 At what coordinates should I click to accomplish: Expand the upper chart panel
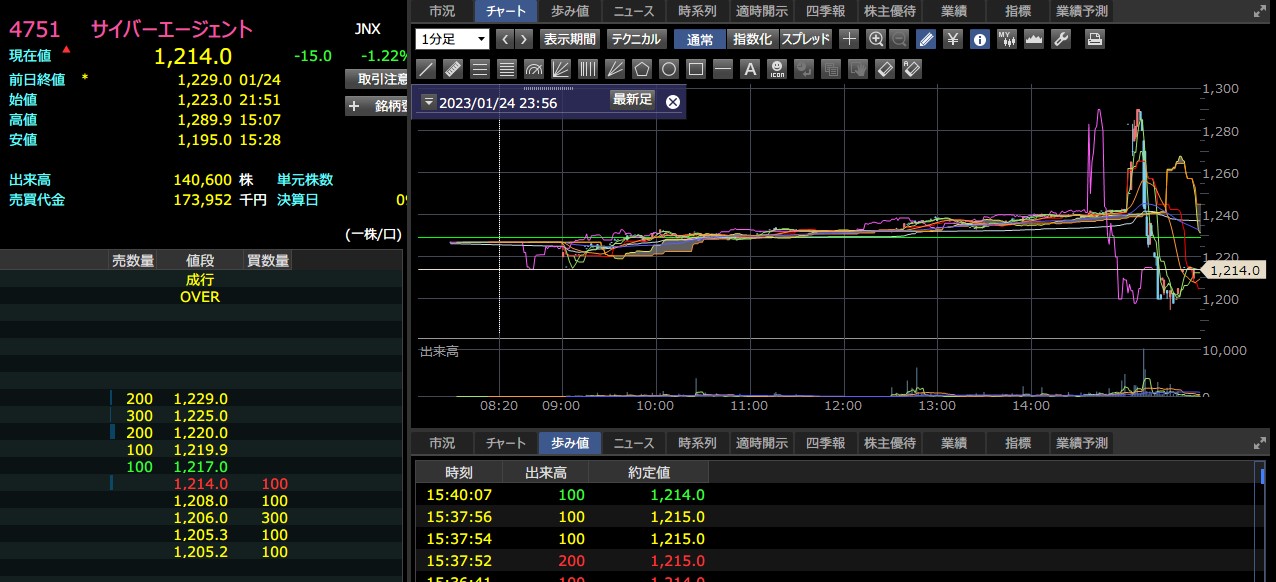pos(1259,11)
